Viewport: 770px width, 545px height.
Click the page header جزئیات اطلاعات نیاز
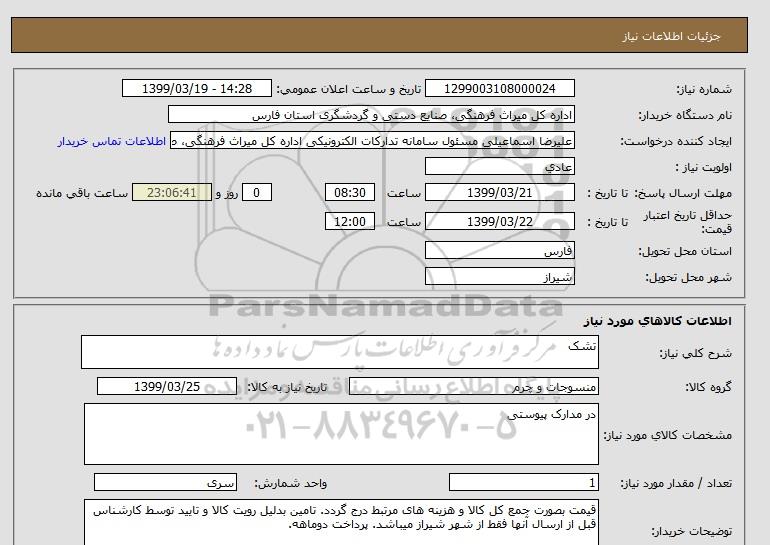671,36
